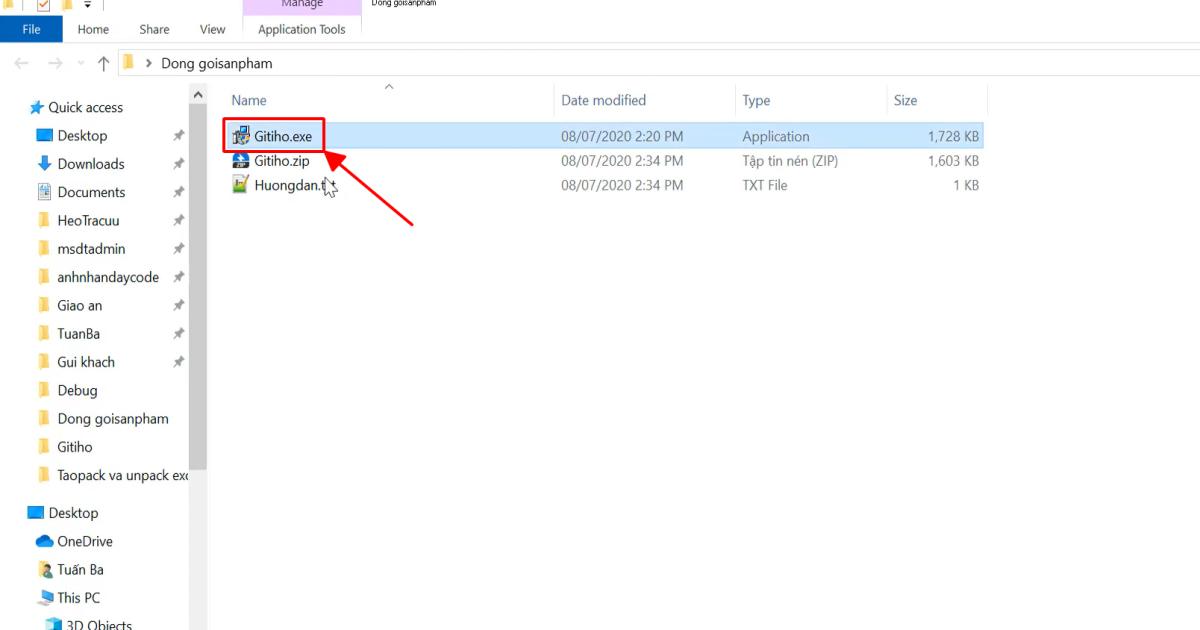Unpin Downloads via its pin icon
The width and height of the screenshot is (1200, 630).
(178, 164)
